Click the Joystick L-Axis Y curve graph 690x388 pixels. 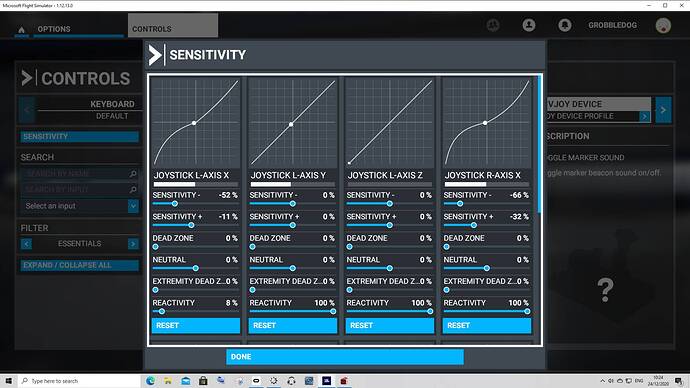point(293,122)
